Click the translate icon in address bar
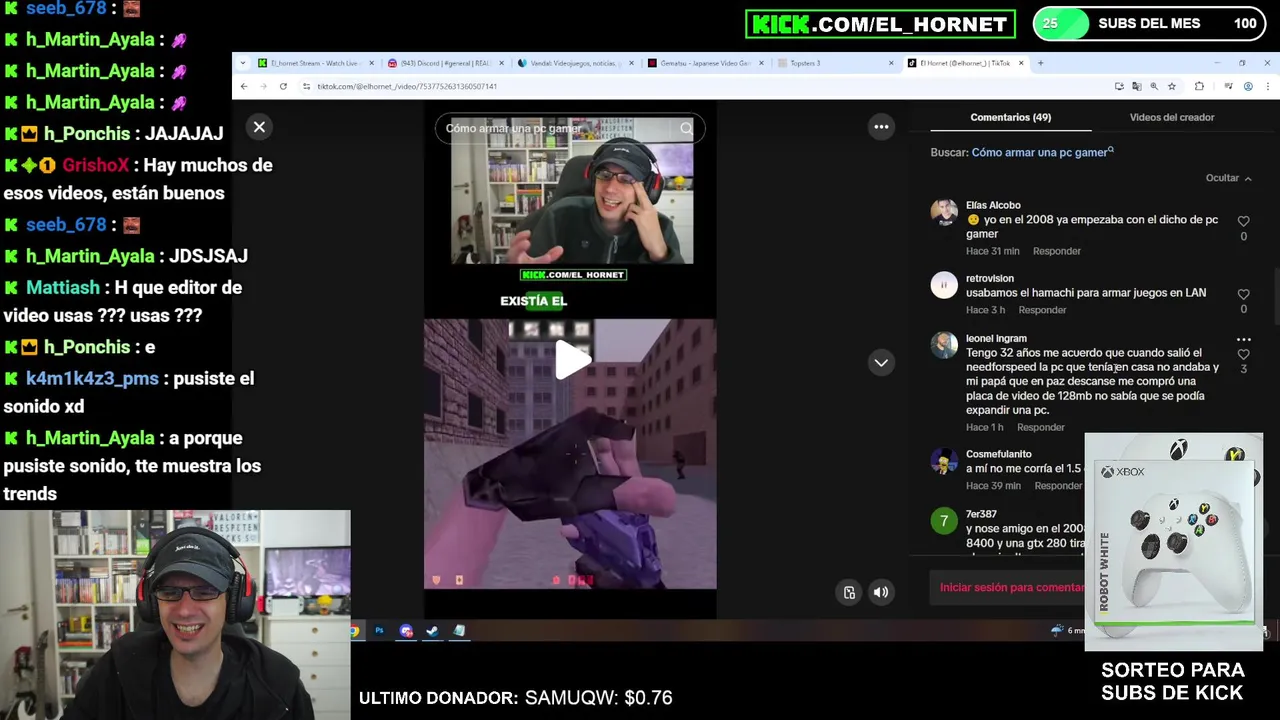This screenshot has height=720, width=1280. [1136, 87]
